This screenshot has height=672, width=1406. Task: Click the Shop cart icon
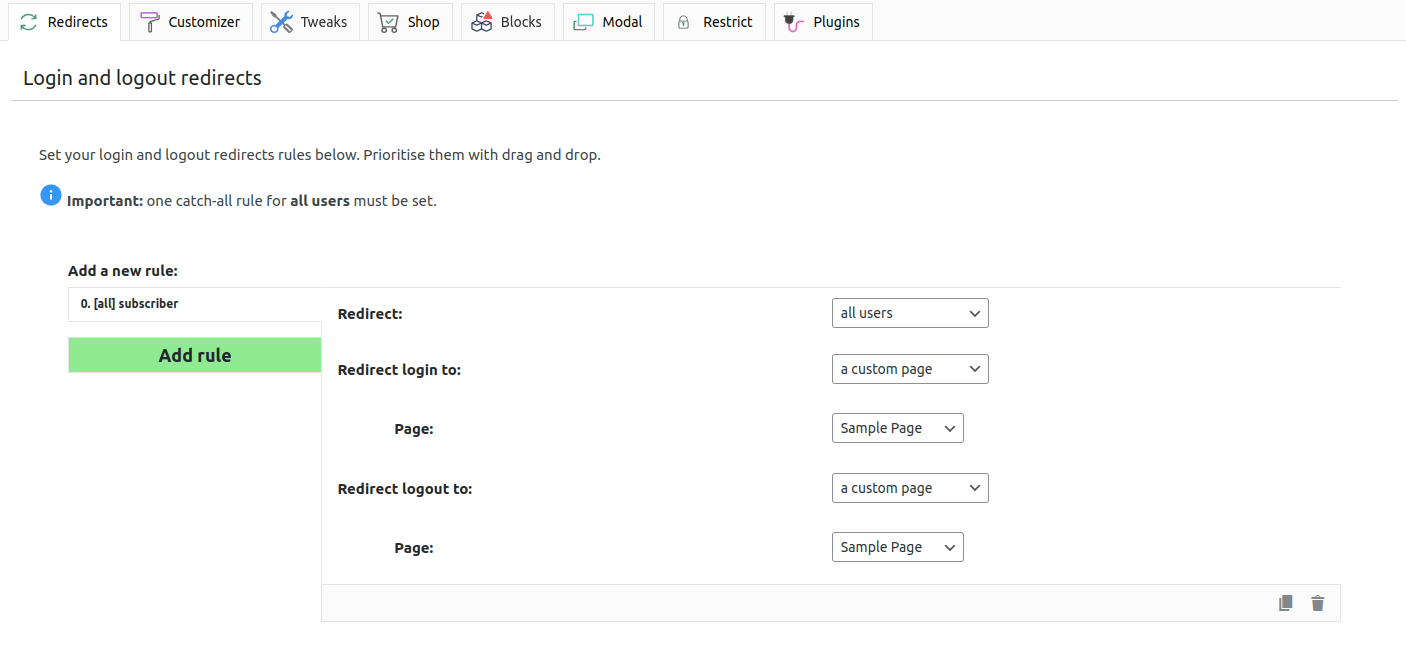(x=388, y=22)
